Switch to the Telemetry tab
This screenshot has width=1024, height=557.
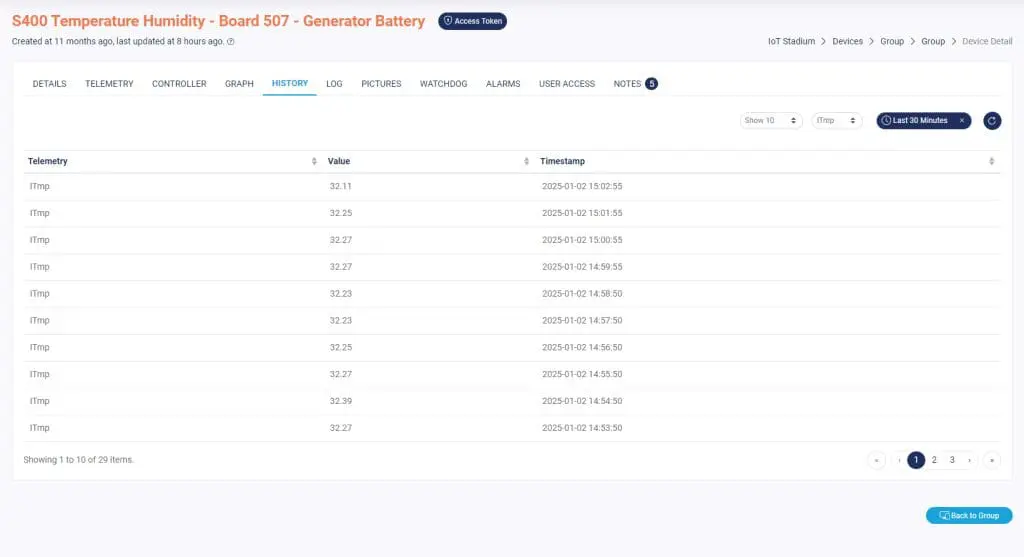point(109,84)
